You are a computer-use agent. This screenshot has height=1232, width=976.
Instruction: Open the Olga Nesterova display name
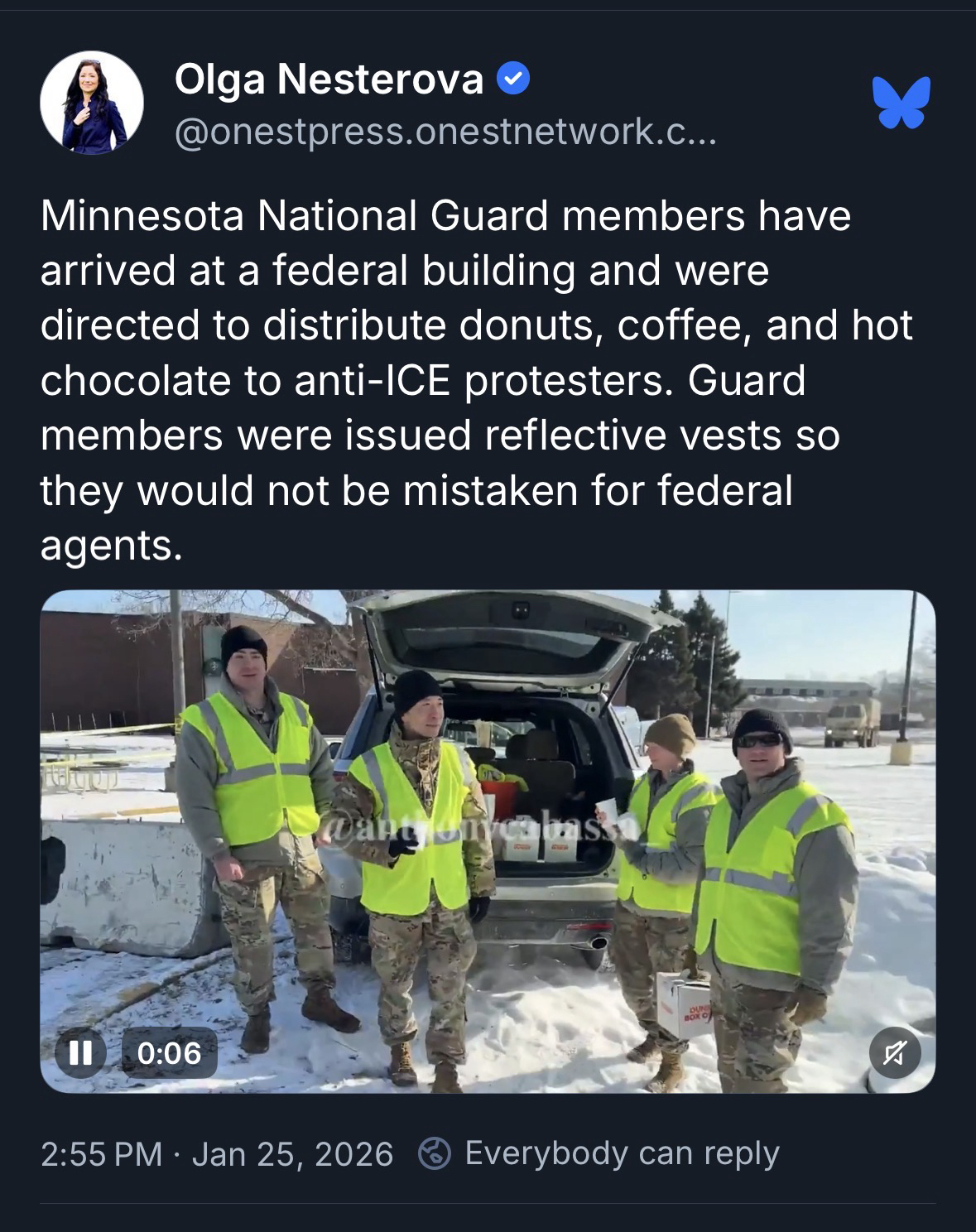pos(329,79)
